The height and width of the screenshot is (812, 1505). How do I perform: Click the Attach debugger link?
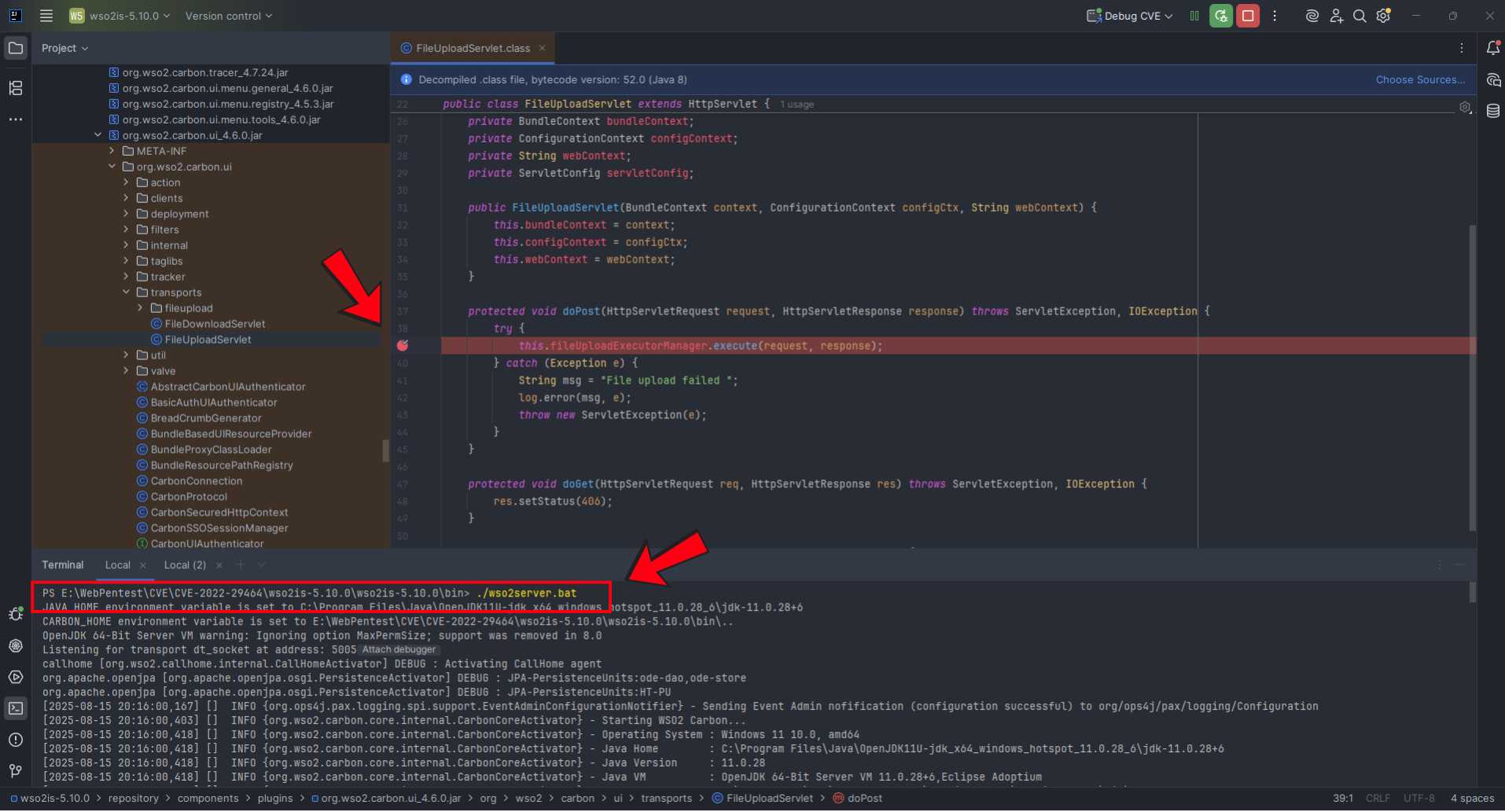pyautogui.click(x=398, y=649)
